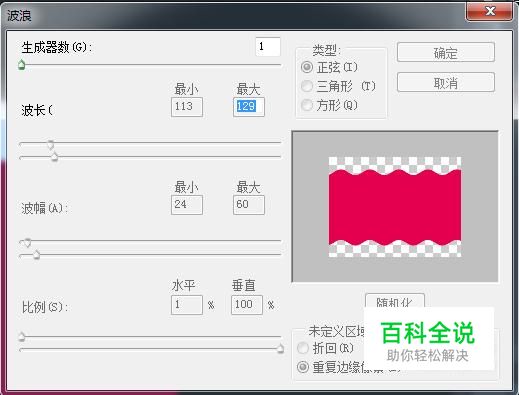
Task: Click the 波幅 maximum slider handle
Action: [36, 254]
